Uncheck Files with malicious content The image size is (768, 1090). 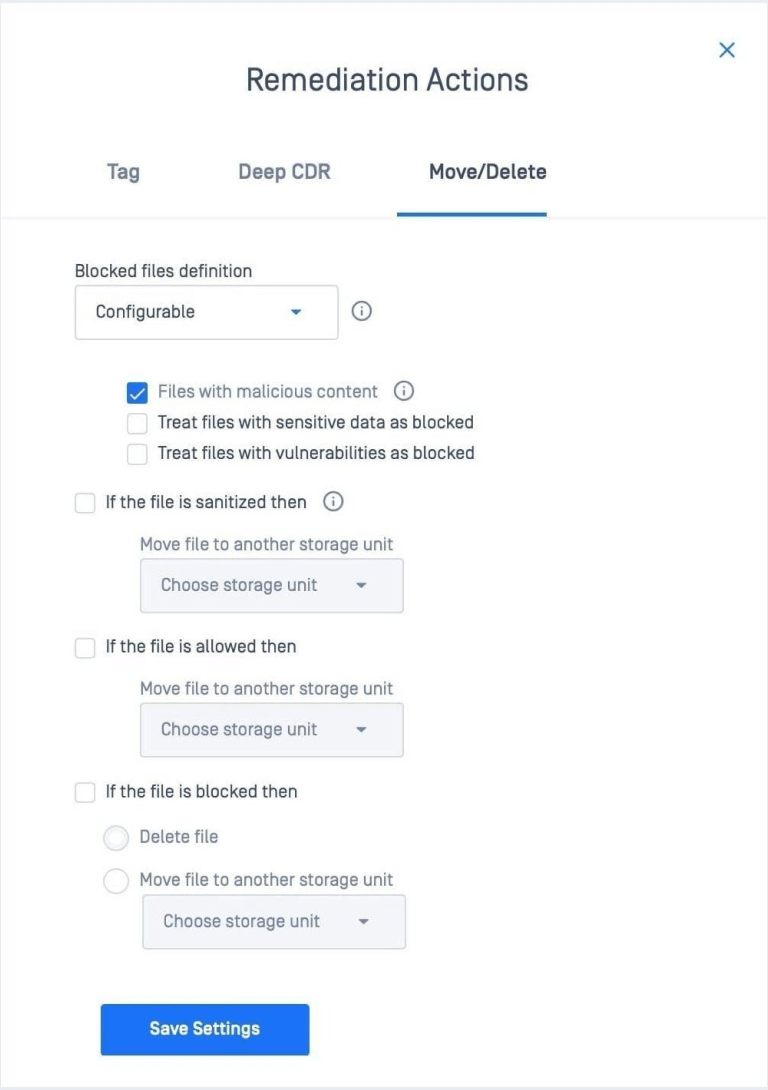pos(137,391)
